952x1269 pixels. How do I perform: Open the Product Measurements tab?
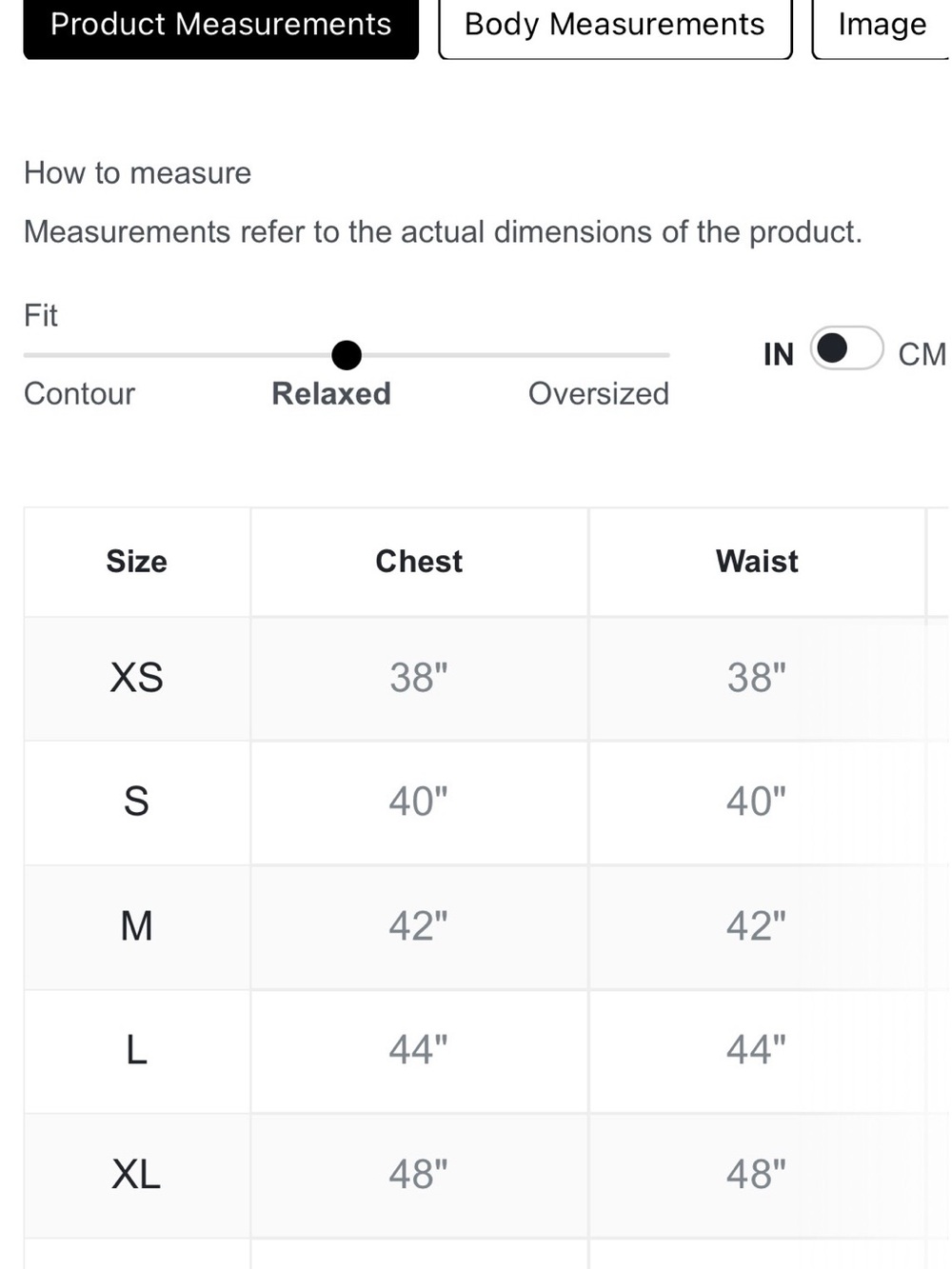pos(221,26)
